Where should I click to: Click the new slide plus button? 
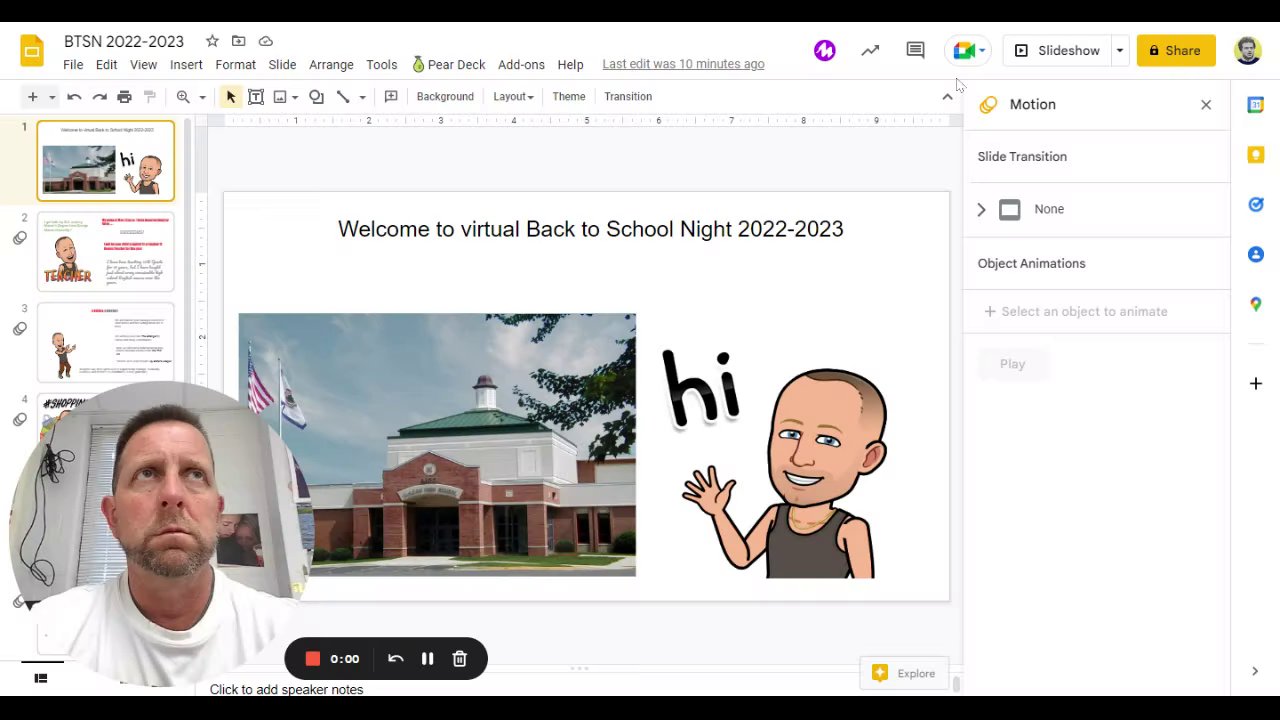[x=32, y=96]
